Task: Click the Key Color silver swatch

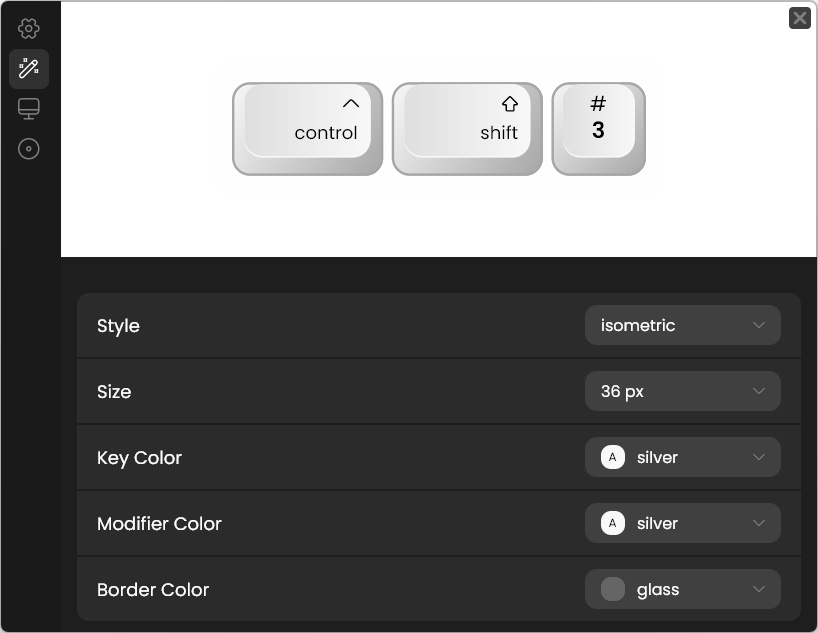Action: click(x=613, y=457)
